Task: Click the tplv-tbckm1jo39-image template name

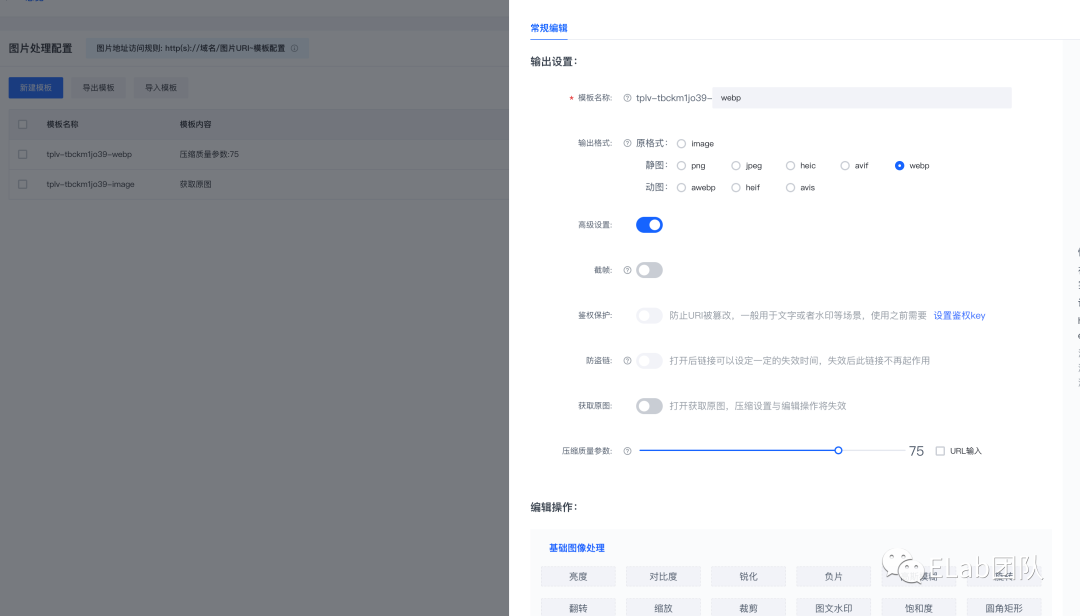Action: pyautogui.click(x=90, y=184)
